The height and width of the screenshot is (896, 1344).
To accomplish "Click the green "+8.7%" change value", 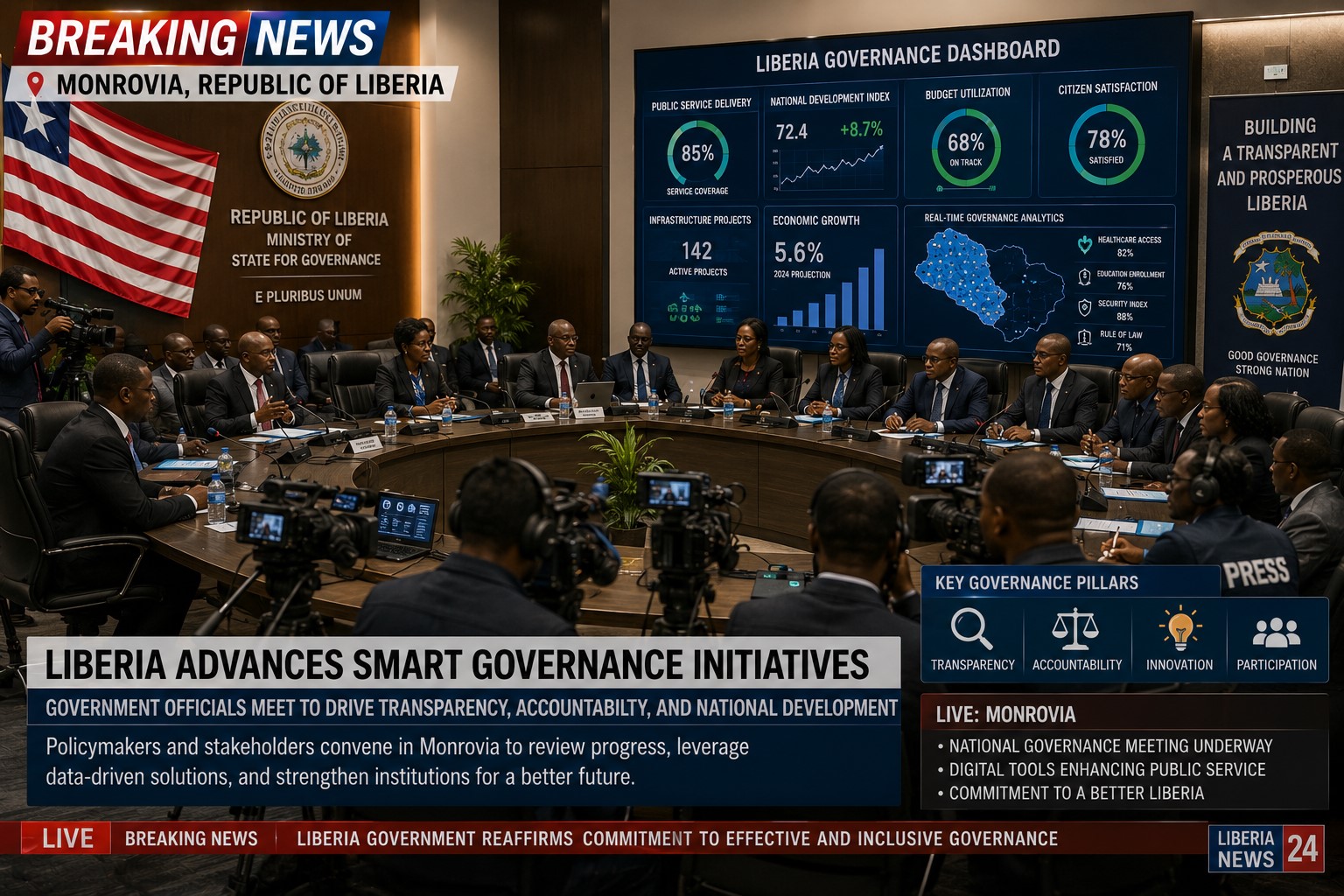I will coord(861,129).
